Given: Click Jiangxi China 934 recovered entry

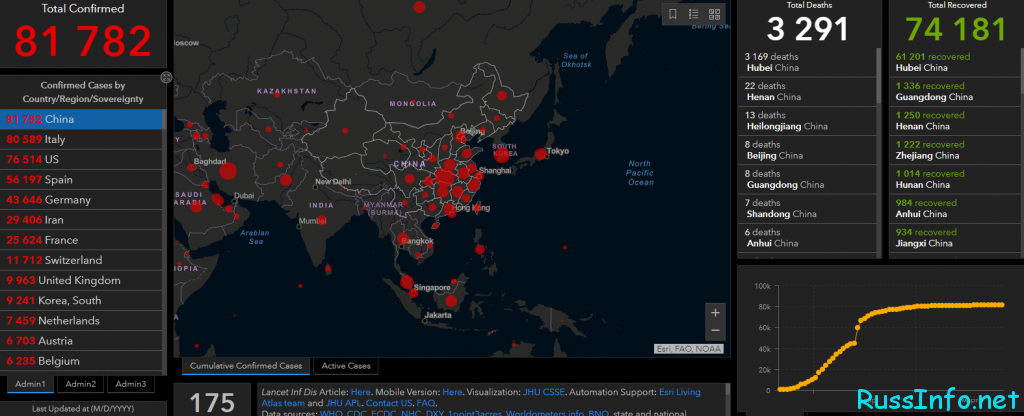Looking at the screenshot, I should click(953, 238).
